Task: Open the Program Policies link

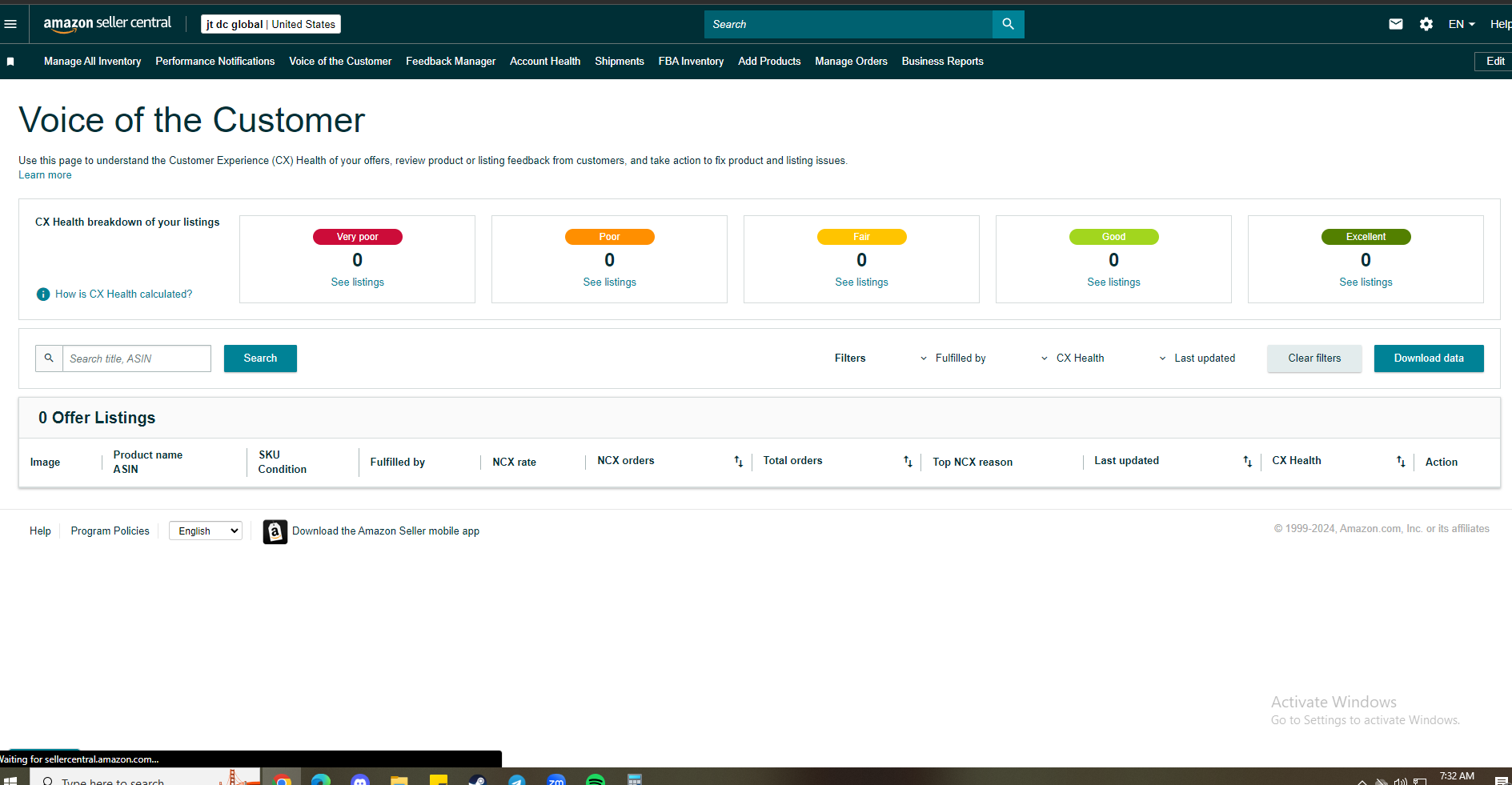Action: pyautogui.click(x=110, y=531)
